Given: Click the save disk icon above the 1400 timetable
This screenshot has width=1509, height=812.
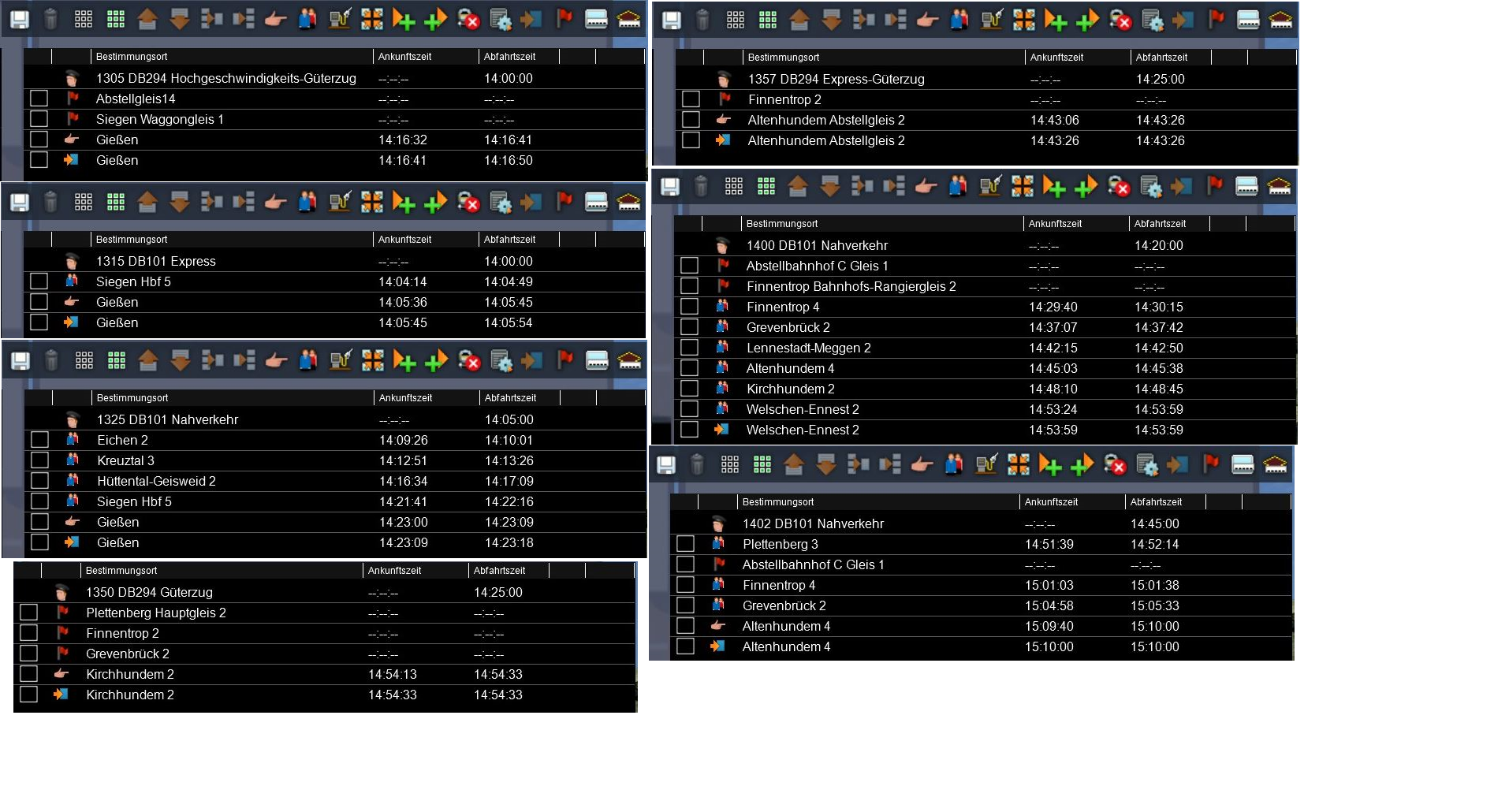Looking at the screenshot, I should click(x=670, y=187).
